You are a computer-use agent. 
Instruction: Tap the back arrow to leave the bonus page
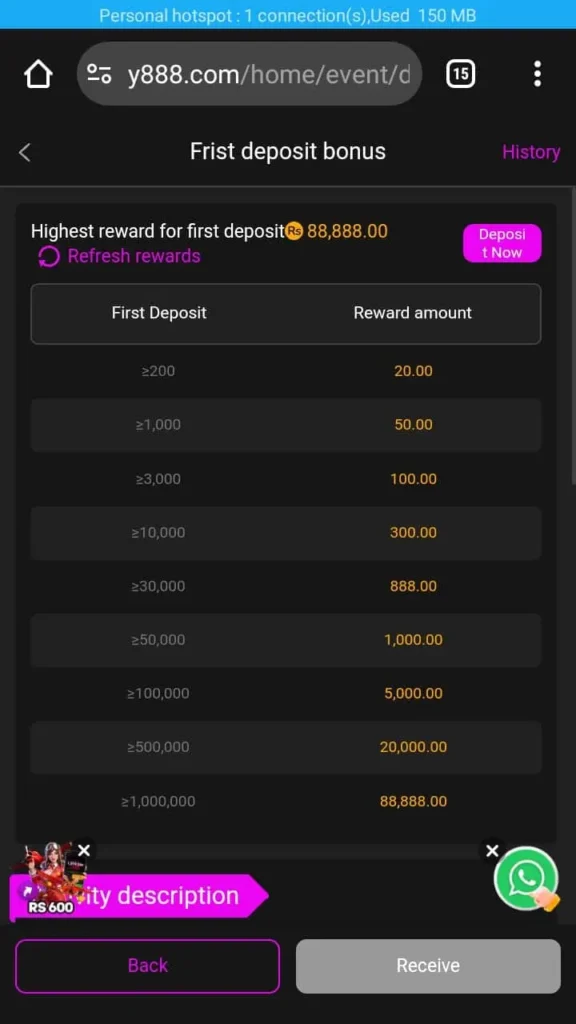[x=24, y=151]
